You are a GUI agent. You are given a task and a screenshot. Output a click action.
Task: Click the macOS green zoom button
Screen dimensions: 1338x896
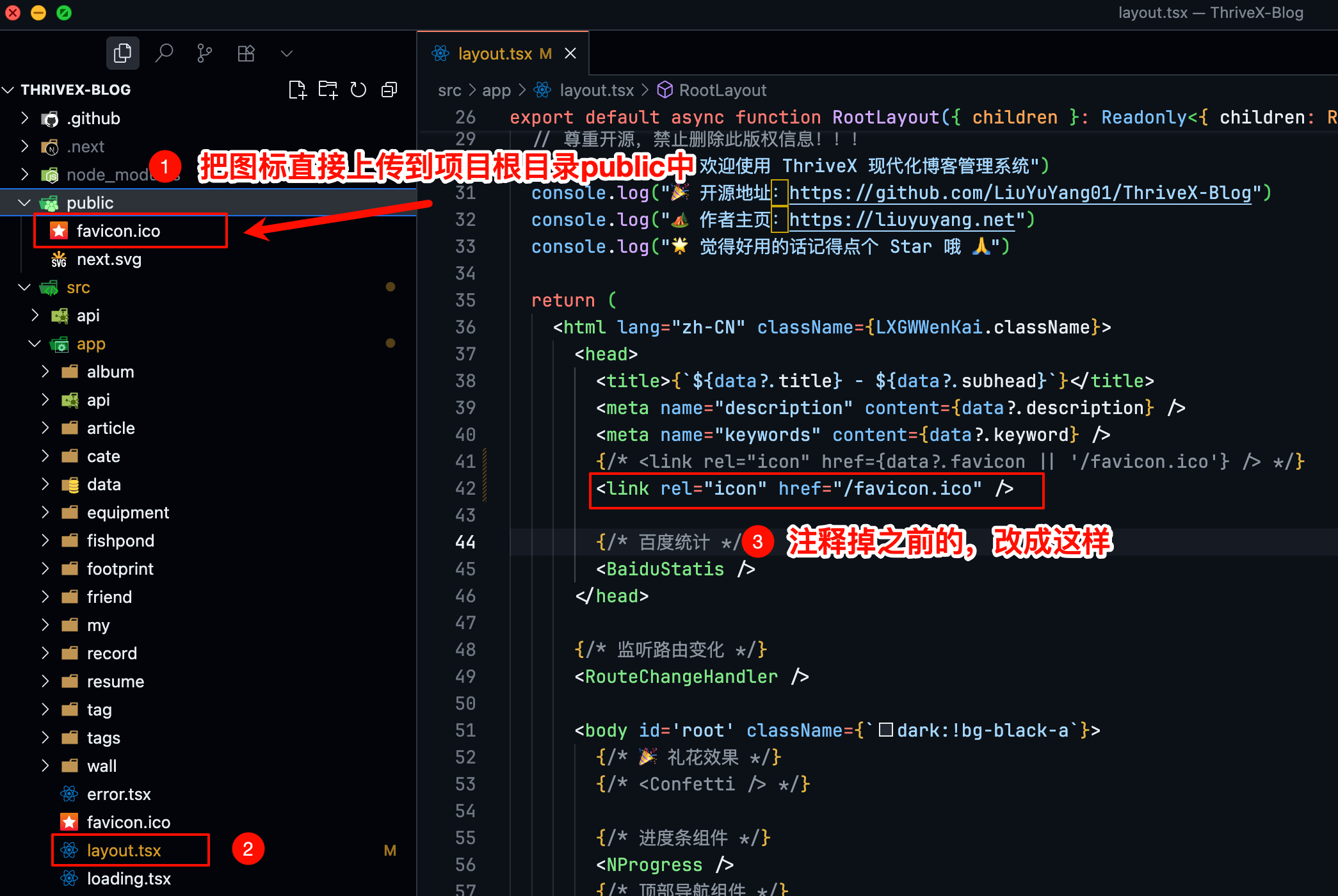pos(64,13)
